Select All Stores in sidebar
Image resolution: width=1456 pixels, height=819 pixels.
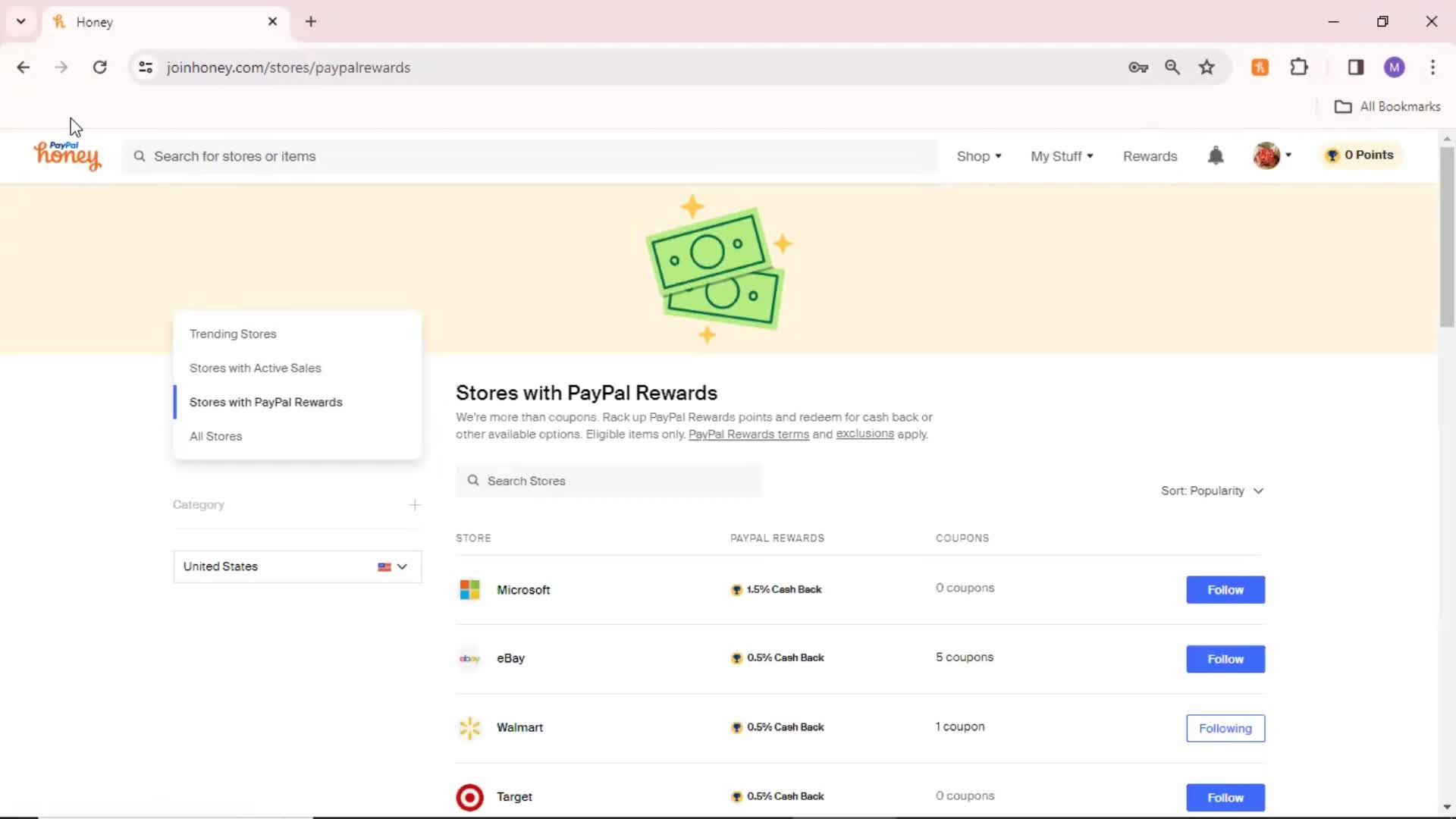(215, 436)
